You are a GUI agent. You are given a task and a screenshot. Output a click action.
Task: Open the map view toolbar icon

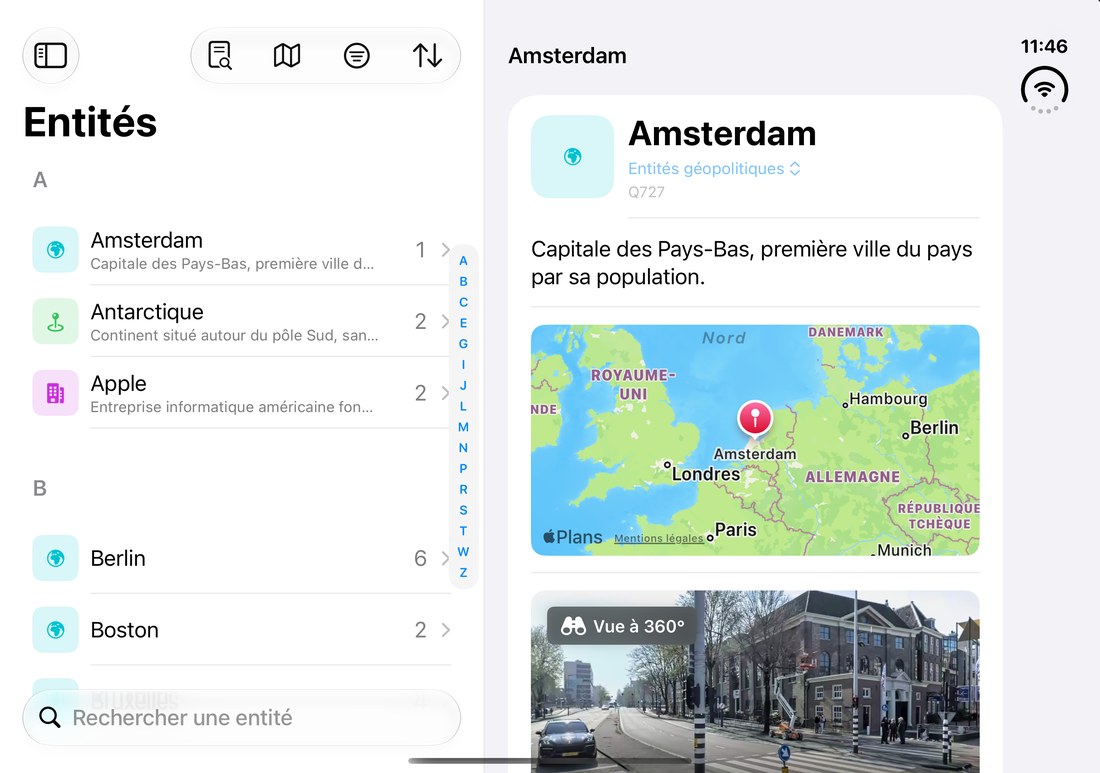(287, 55)
